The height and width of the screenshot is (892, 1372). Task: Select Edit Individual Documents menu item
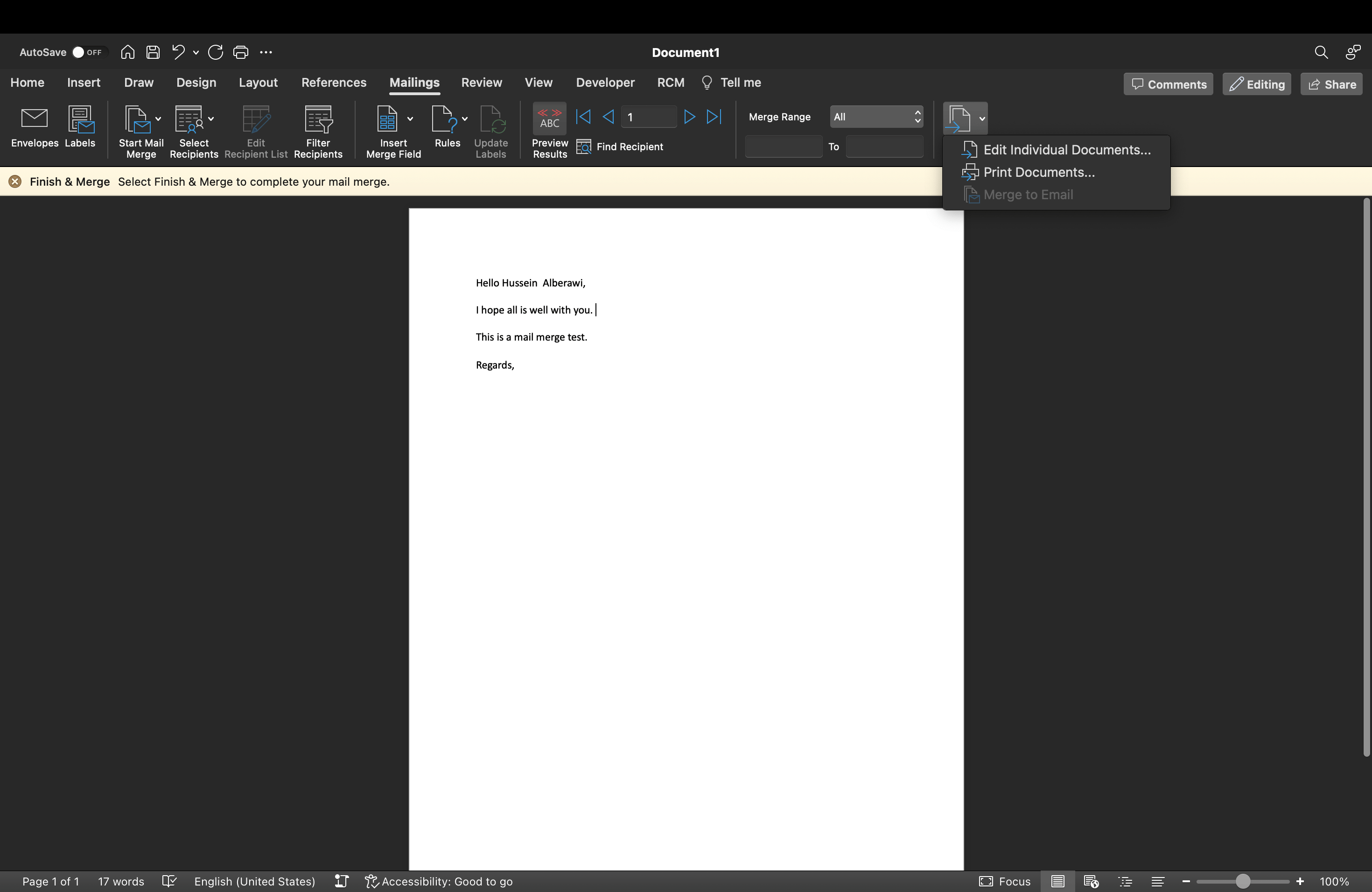point(1066,150)
